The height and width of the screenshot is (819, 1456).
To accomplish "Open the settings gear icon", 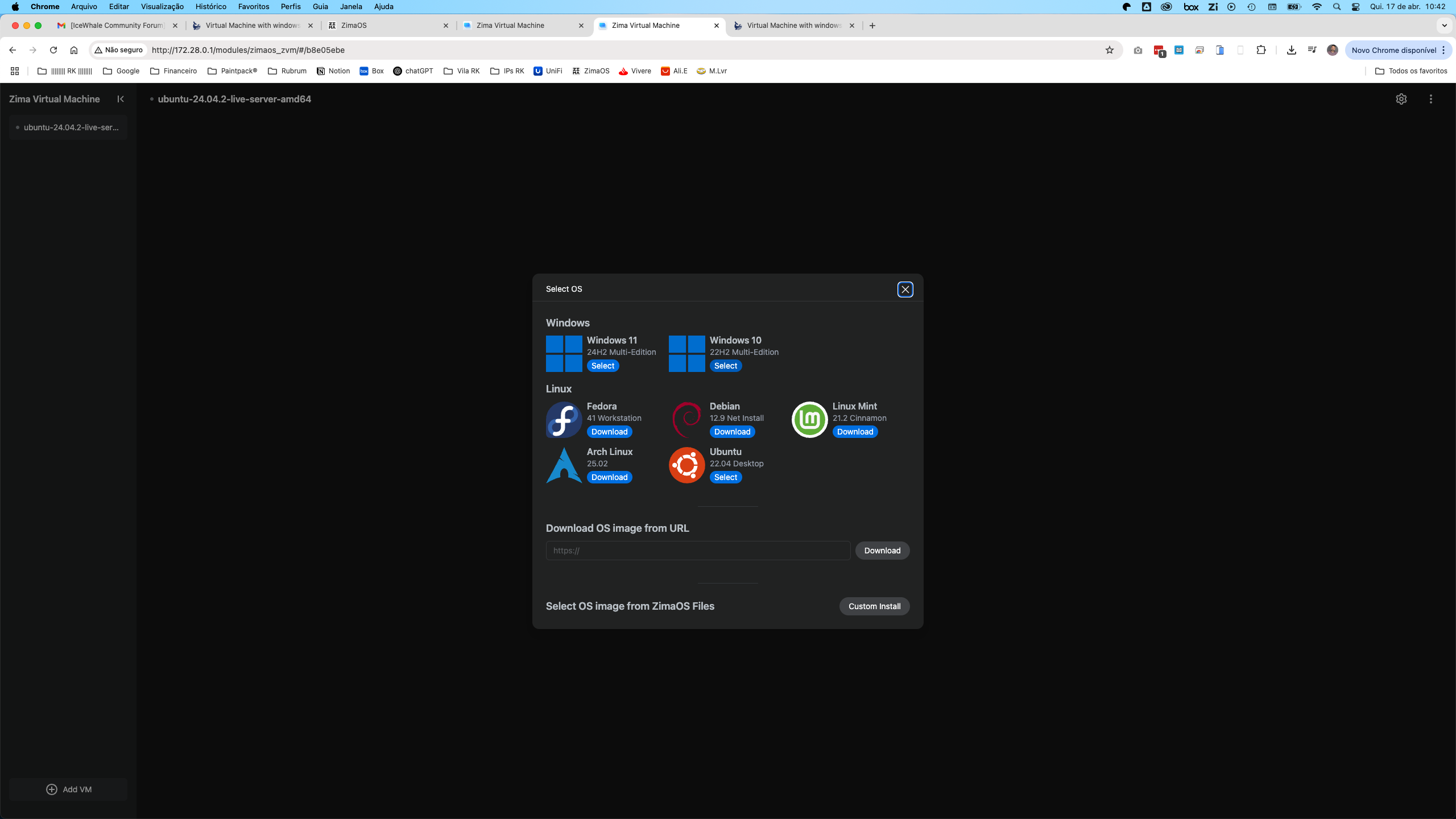I will [1401, 99].
